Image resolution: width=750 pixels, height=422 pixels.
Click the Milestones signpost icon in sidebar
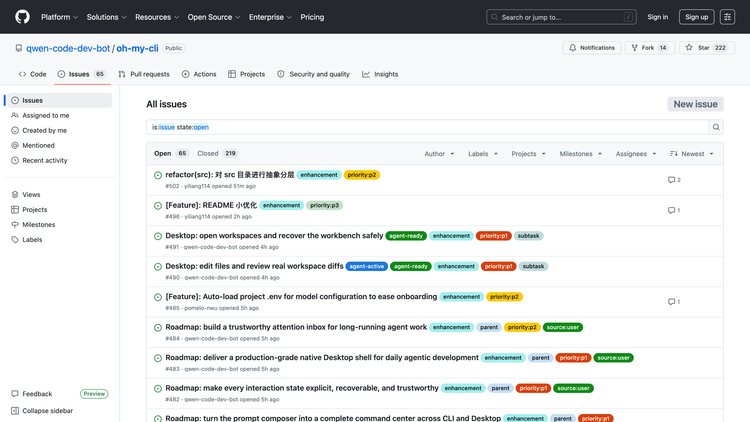point(15,224)
